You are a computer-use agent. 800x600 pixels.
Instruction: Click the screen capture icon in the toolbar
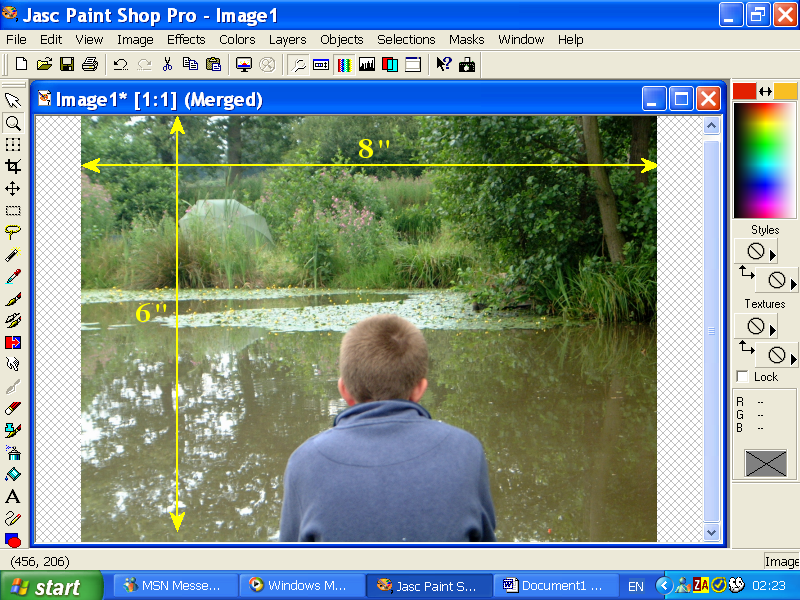point(467,64)
